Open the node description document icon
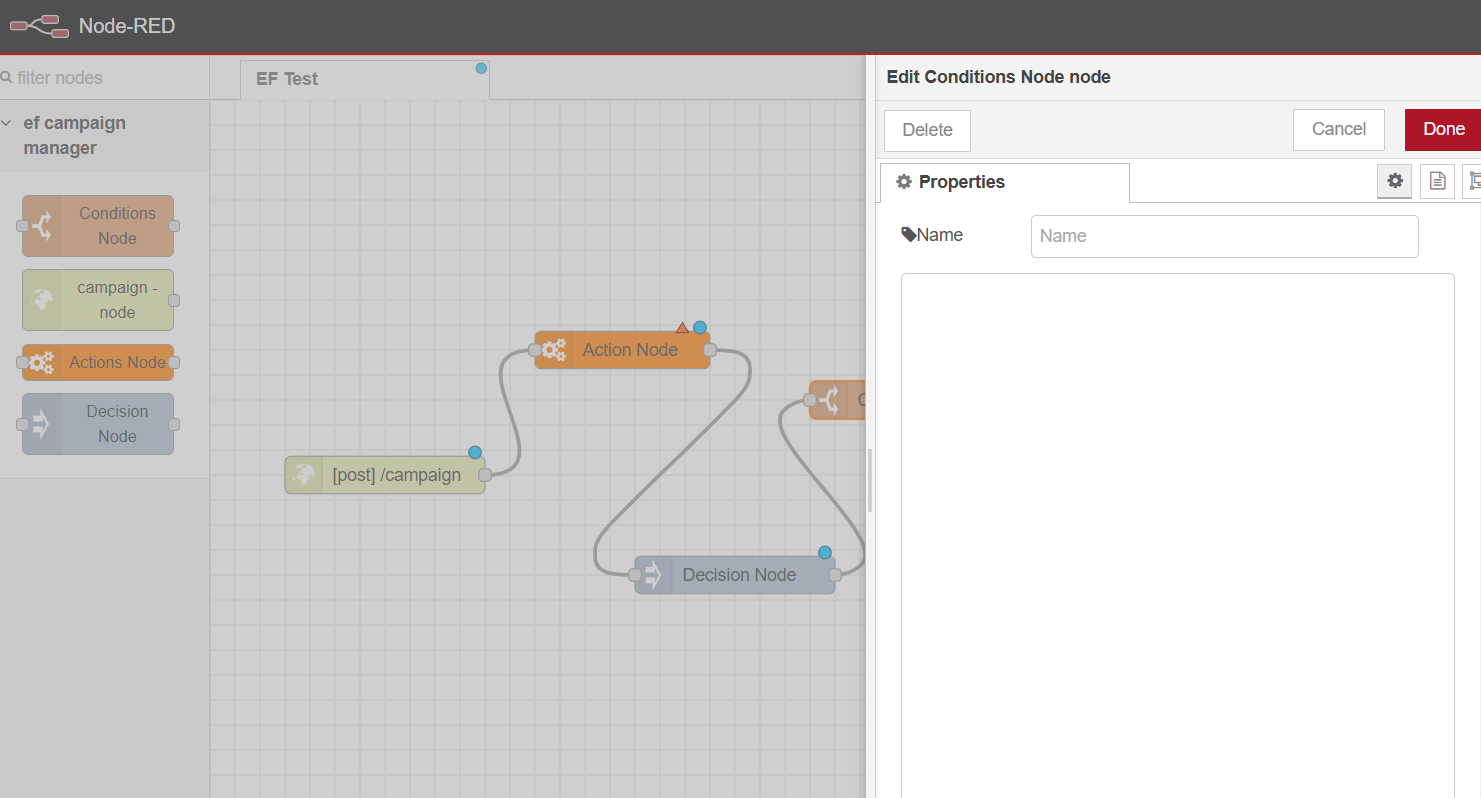 (x=1437, y=181)
